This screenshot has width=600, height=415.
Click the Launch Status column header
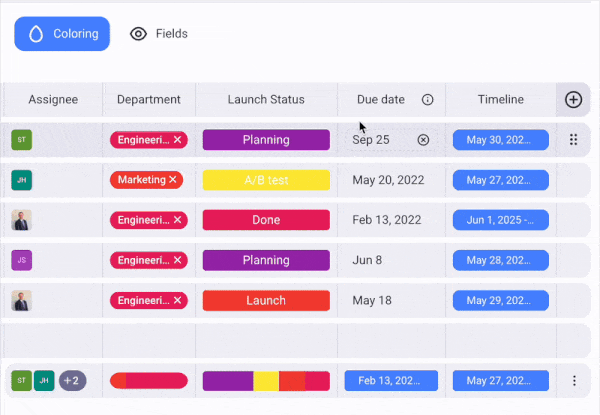click(266, 100)
